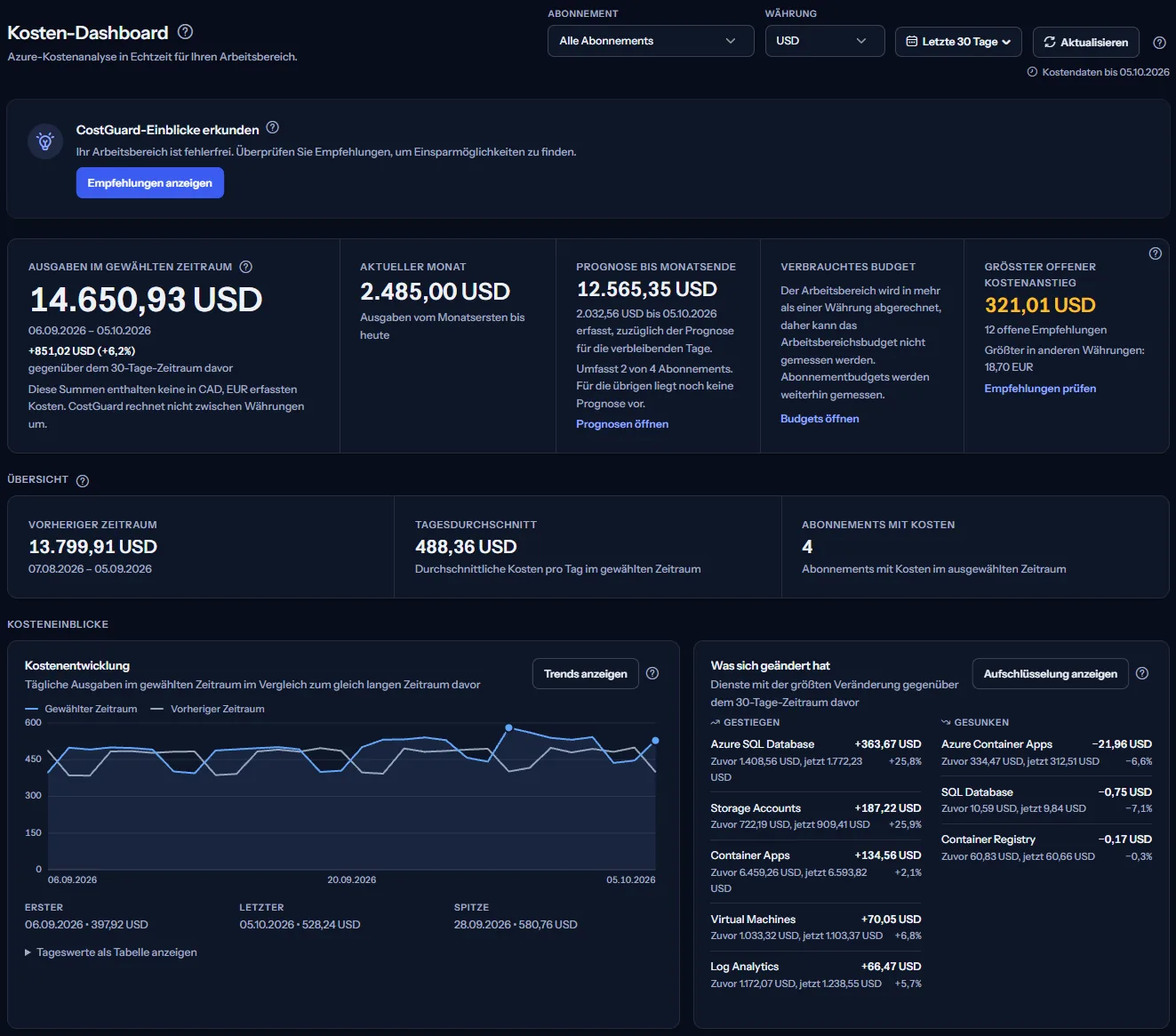Expand Tageswerte als Tabelle anzeigen

point(111,952)
